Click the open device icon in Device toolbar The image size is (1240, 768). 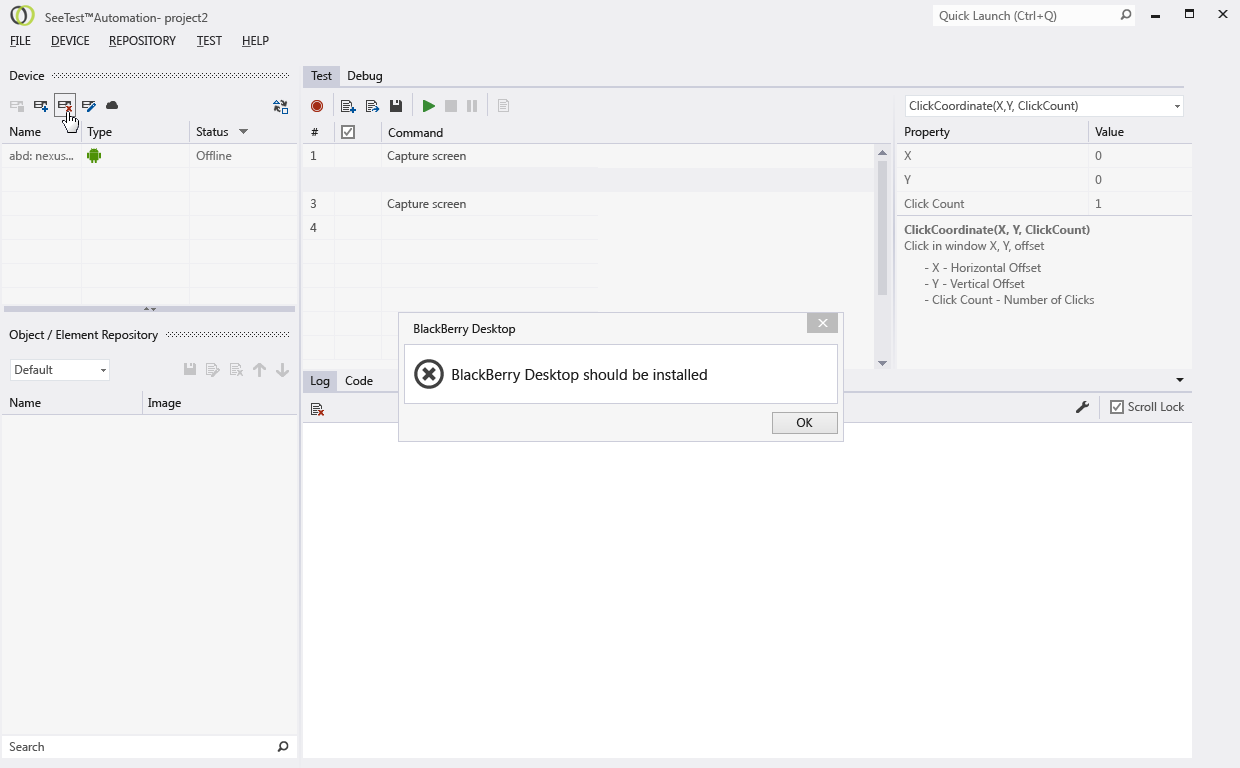(x=17, y=106)
